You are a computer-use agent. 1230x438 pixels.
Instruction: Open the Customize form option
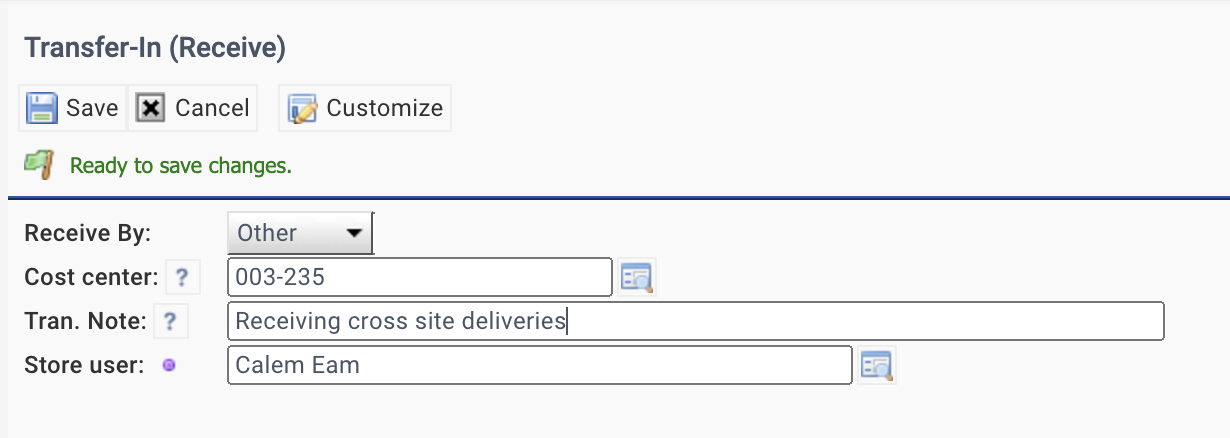coord(365,108)
